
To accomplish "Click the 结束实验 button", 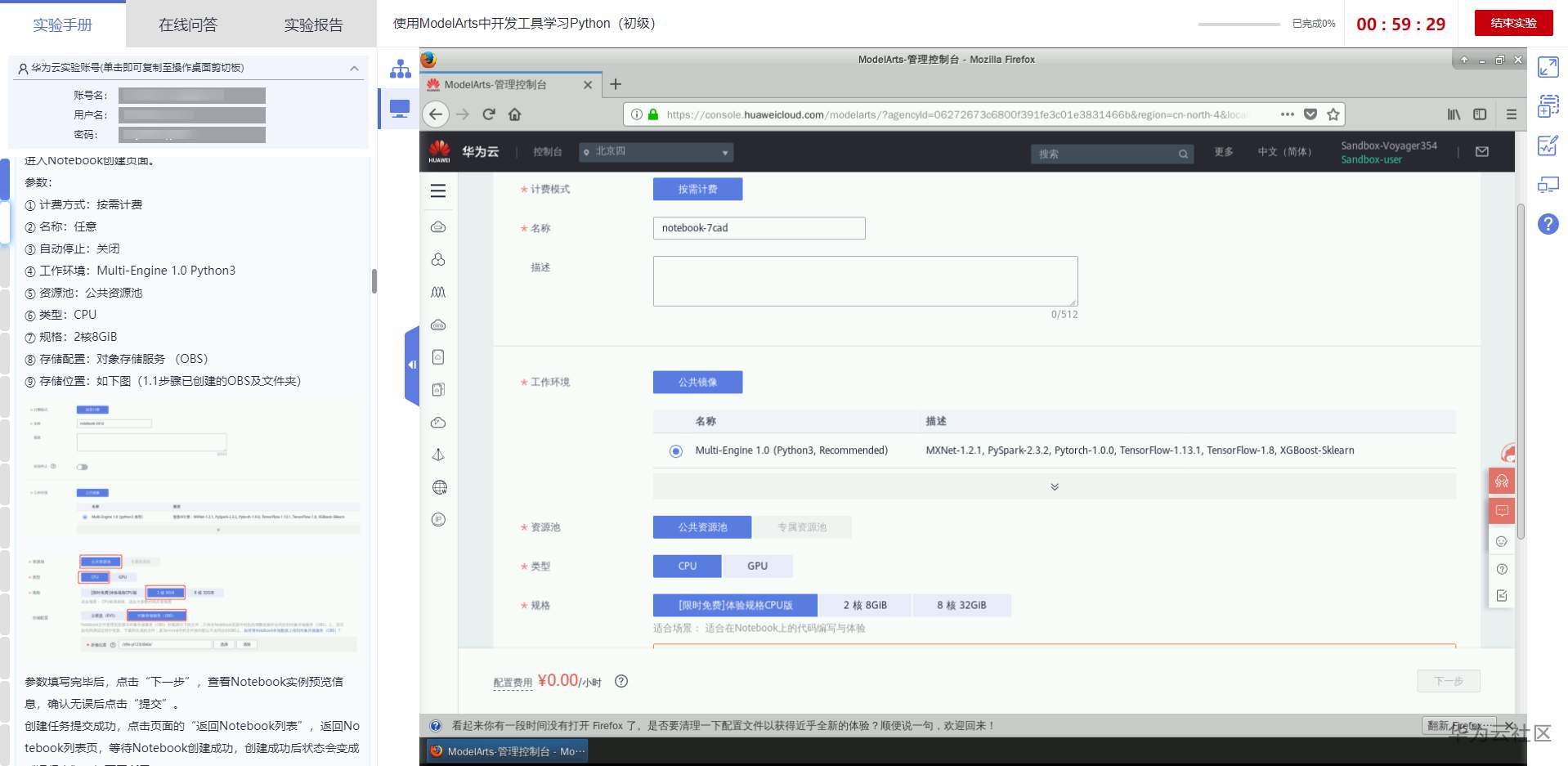I will tap(1513, 23).
